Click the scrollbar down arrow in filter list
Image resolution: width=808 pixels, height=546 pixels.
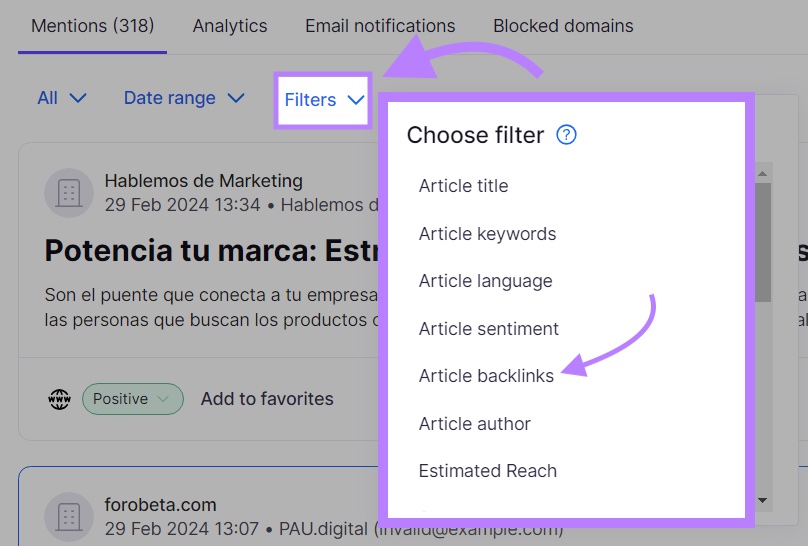point(763,500)
